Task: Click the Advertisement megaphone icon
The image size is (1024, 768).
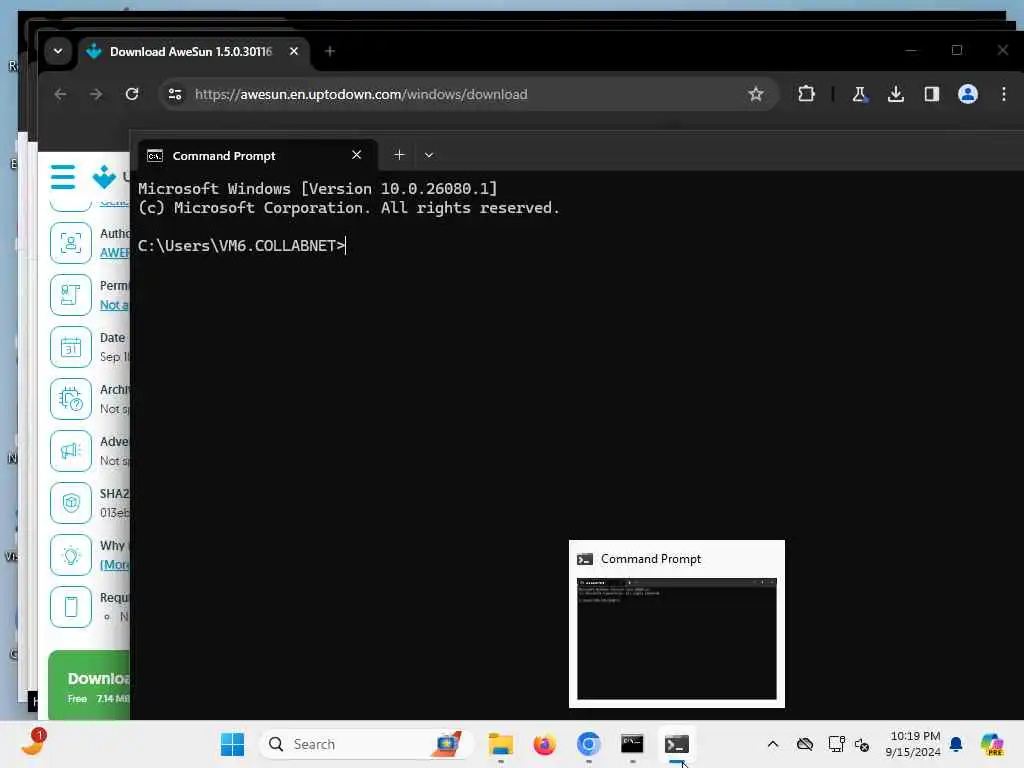Action: click(x=71, y=451)
